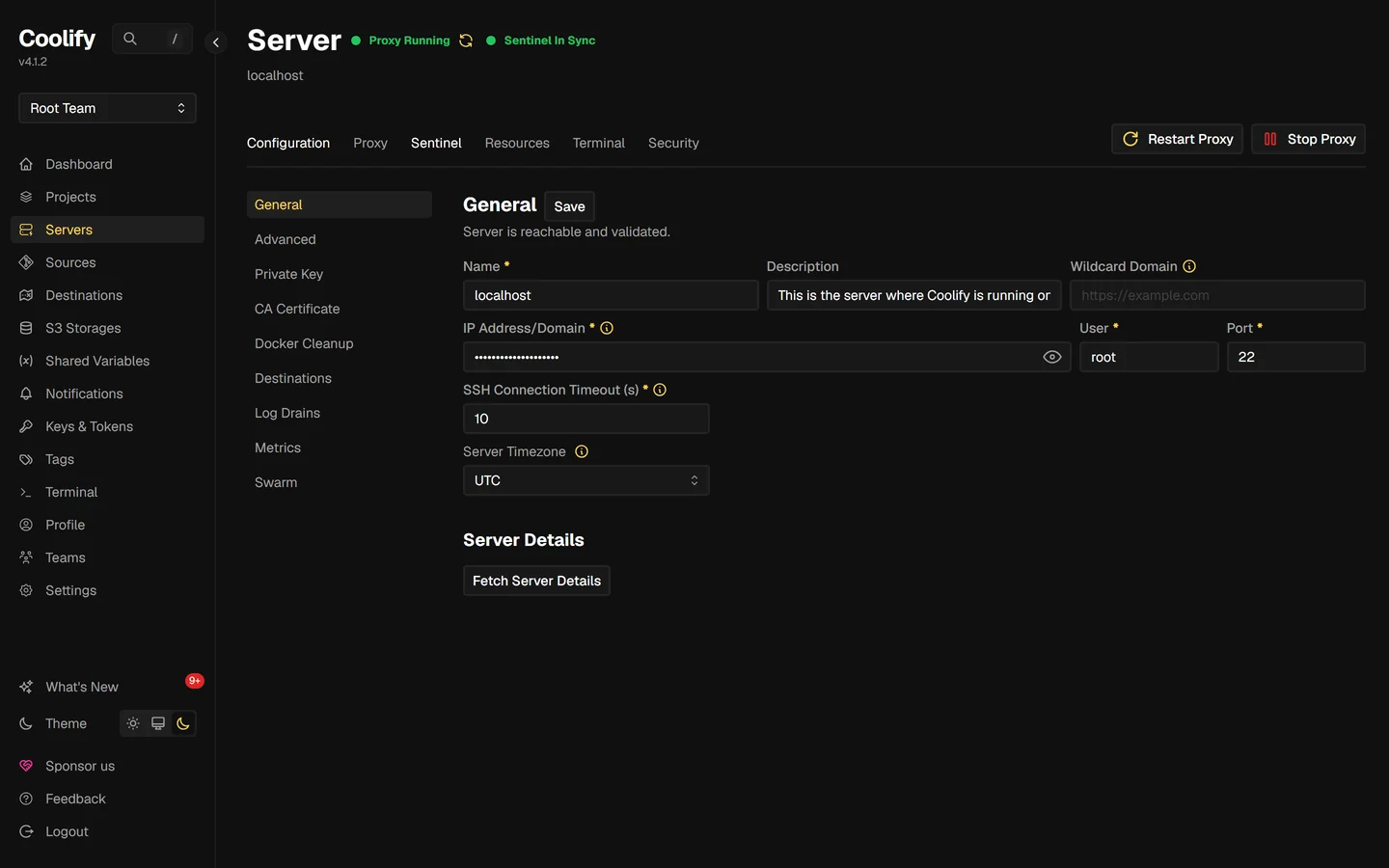The width and height of the screenshot is (1389, 868).
Task: Open the Terminal tab in the server tabs
Action: 599,143
